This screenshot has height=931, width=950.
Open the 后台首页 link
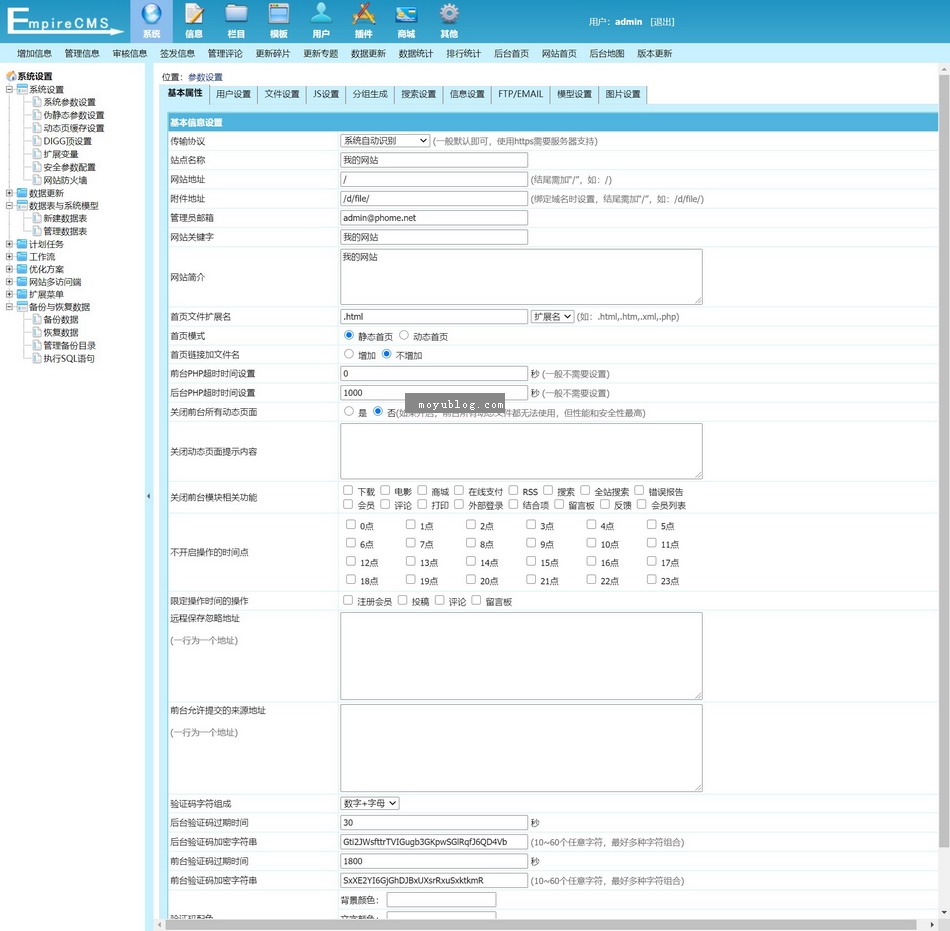click(511, 53)
